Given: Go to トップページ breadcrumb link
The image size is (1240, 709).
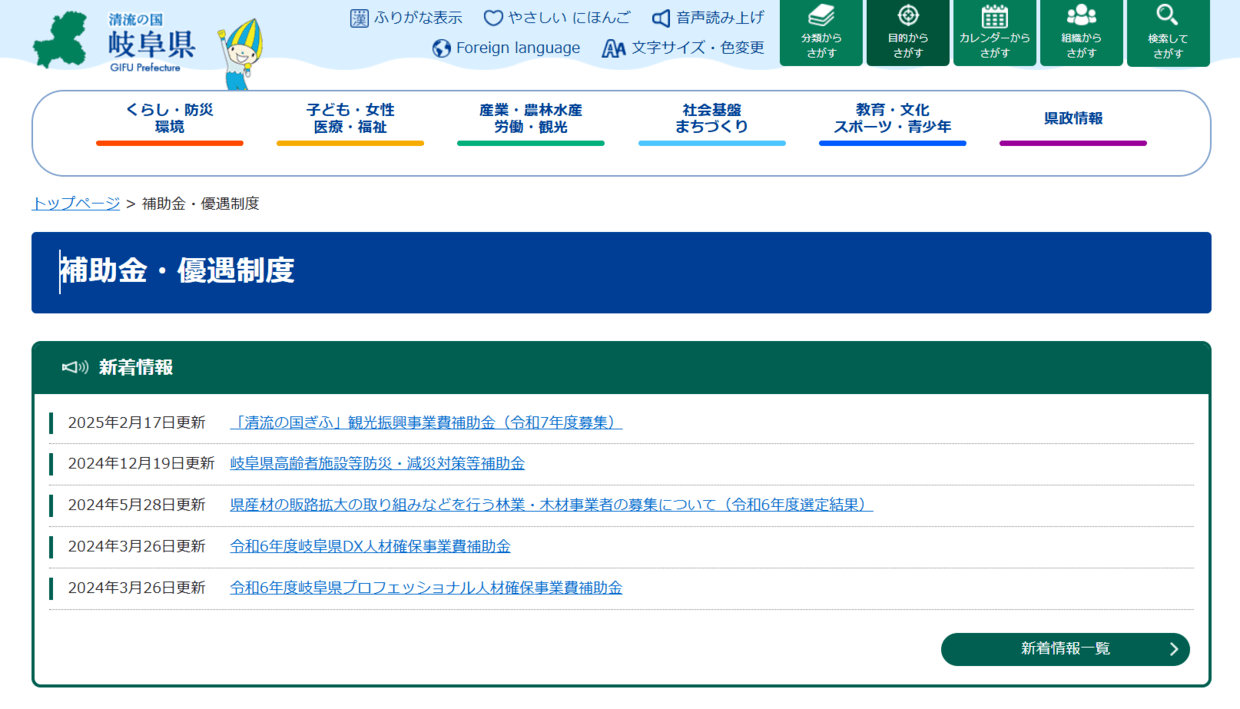Looking at the screenshot, I should (x=76, y=203).
